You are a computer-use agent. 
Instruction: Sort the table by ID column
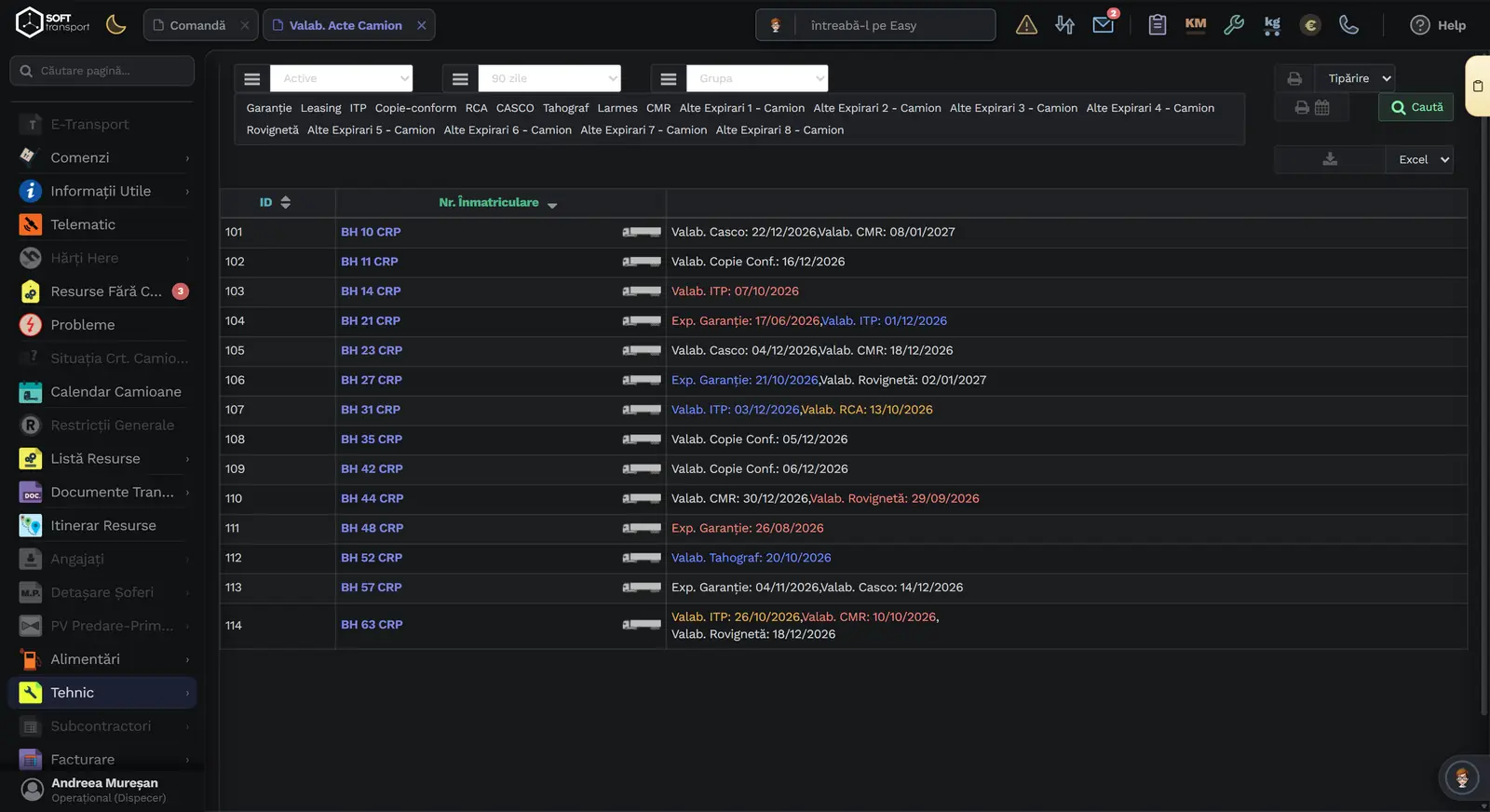point(275,202)
